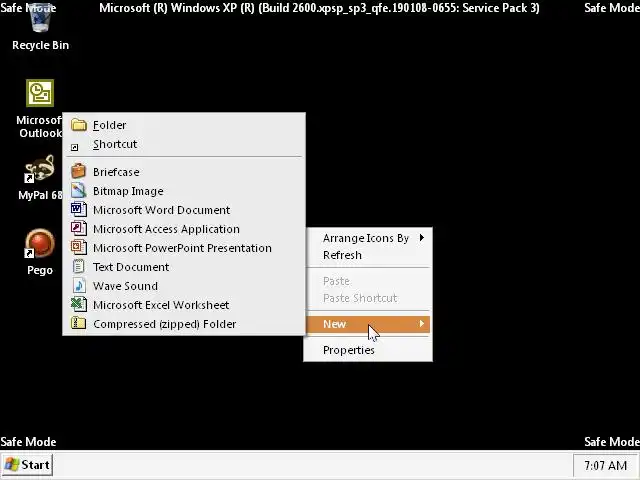
Task: Click the zipped Folder icon
Action: (x=78, y=323)
